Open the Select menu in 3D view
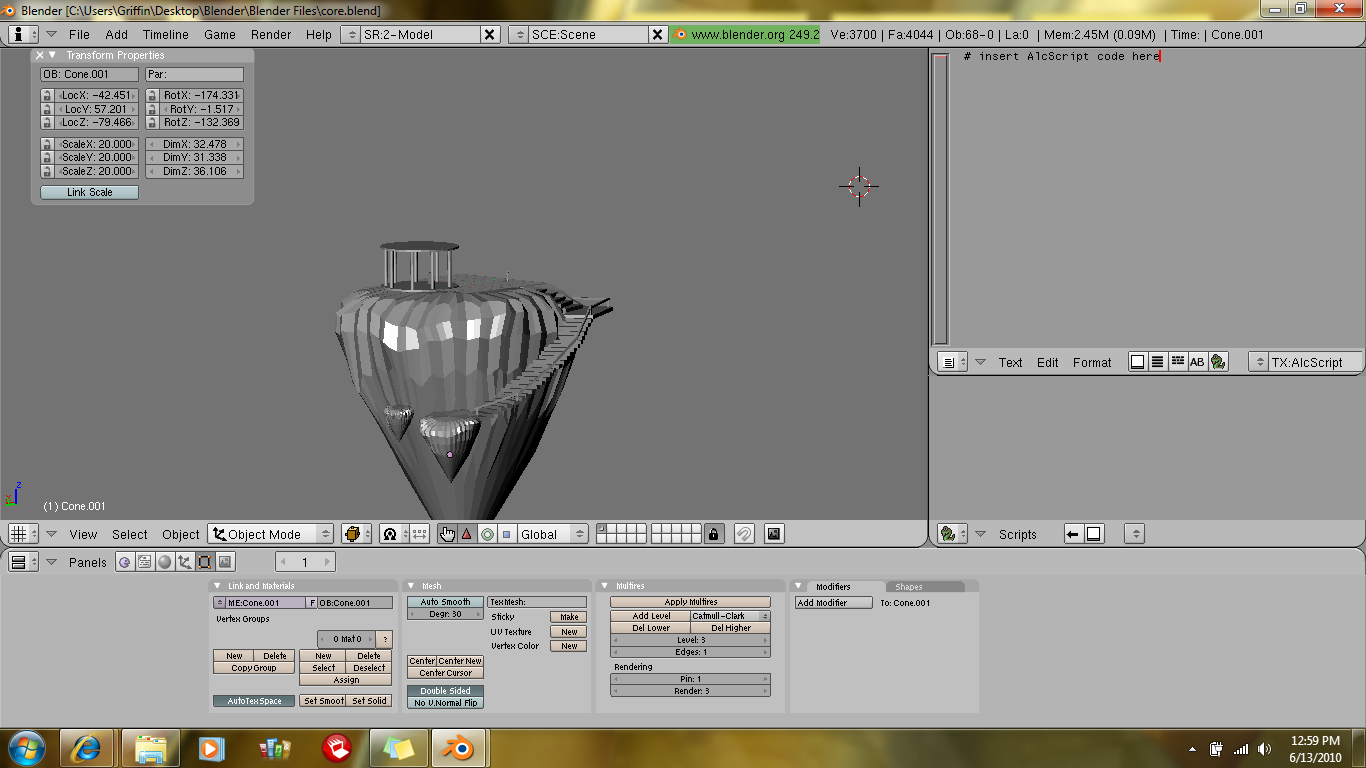 click(x=129, y=534)
